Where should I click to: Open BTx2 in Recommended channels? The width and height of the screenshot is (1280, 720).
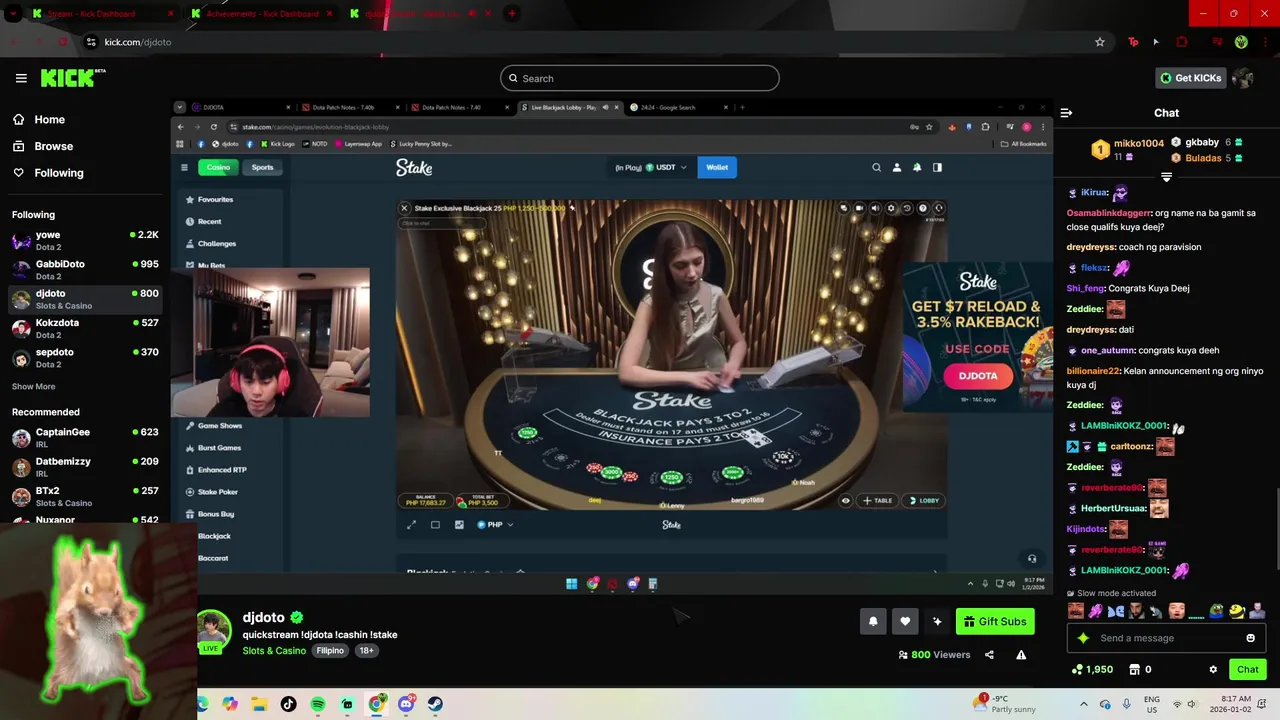(85, 496)
